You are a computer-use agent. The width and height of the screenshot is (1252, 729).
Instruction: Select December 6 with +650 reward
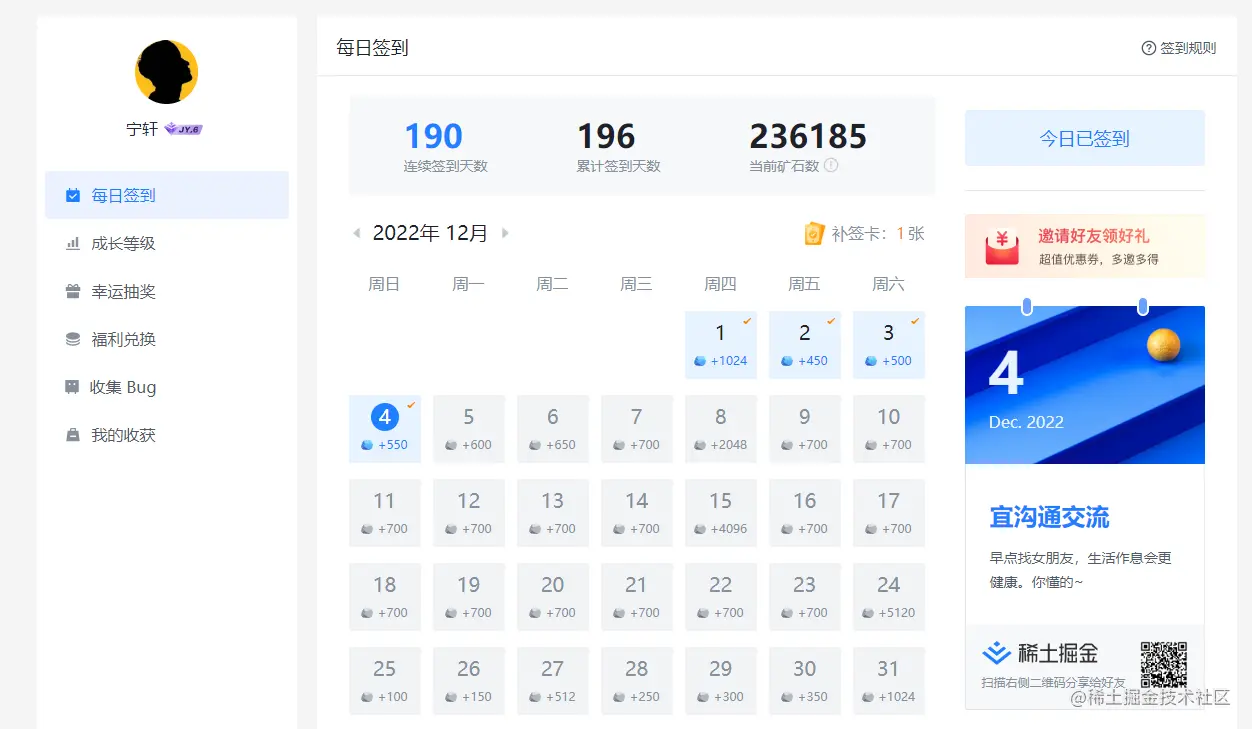(553, 429)
